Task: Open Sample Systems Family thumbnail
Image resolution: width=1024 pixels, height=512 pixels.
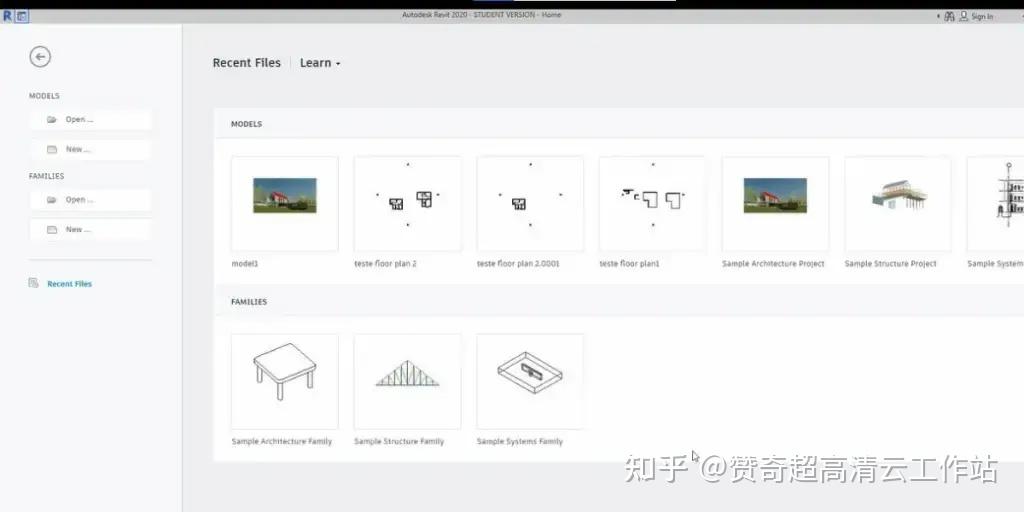Action: pos(530,381)
